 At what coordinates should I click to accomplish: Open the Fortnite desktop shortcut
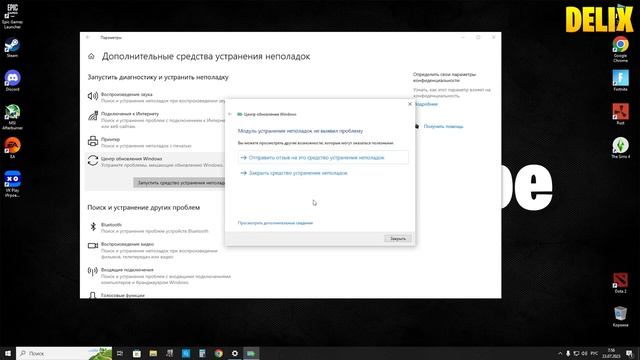click(x=620, y=80)
